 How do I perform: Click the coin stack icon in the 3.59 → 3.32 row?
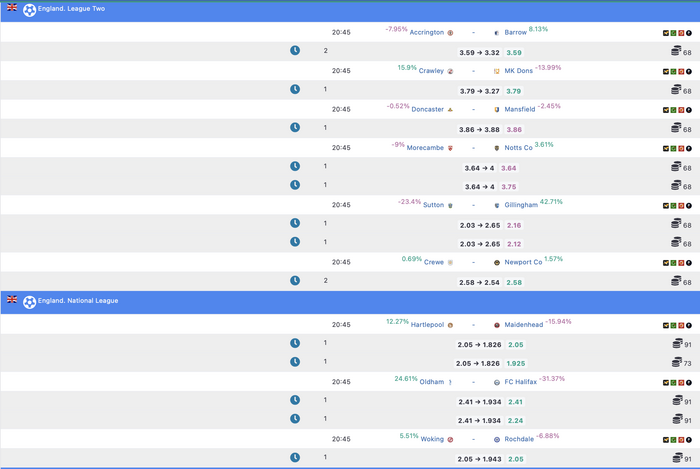(676, 51)
